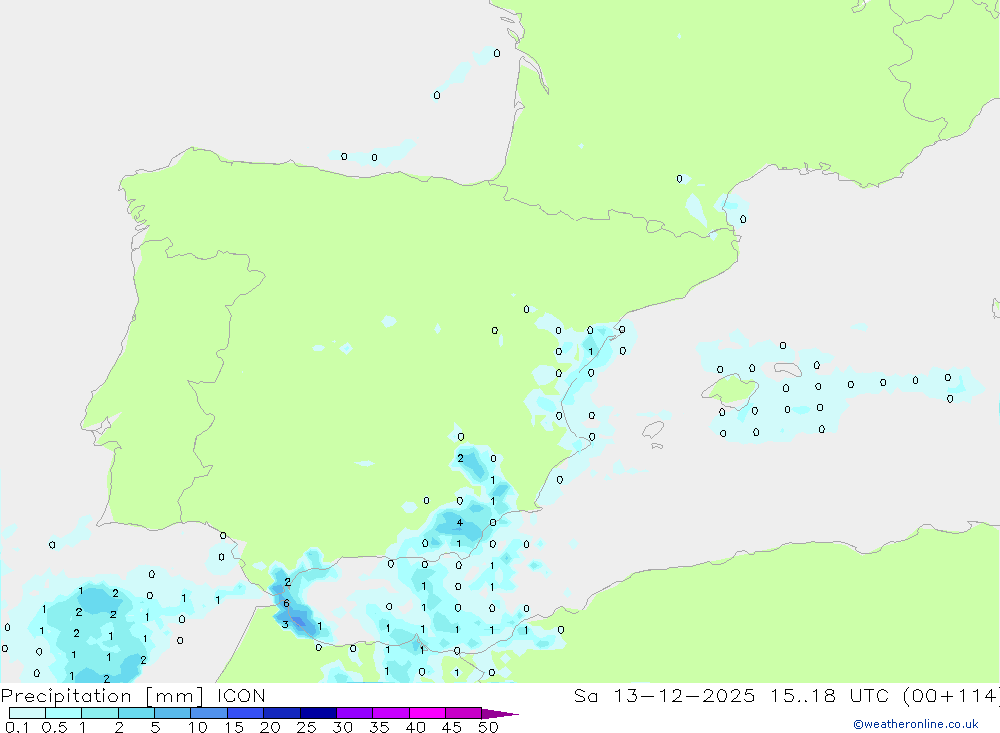Image resolution: width=1000 pixels, height=733 pixels.
Task: Click the '25' legend scale label
Action: [306, 727]
